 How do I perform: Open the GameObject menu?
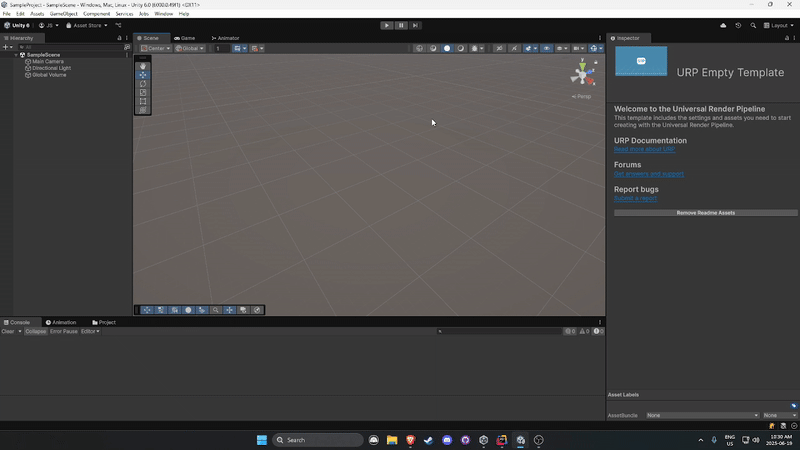click(63, 14)
